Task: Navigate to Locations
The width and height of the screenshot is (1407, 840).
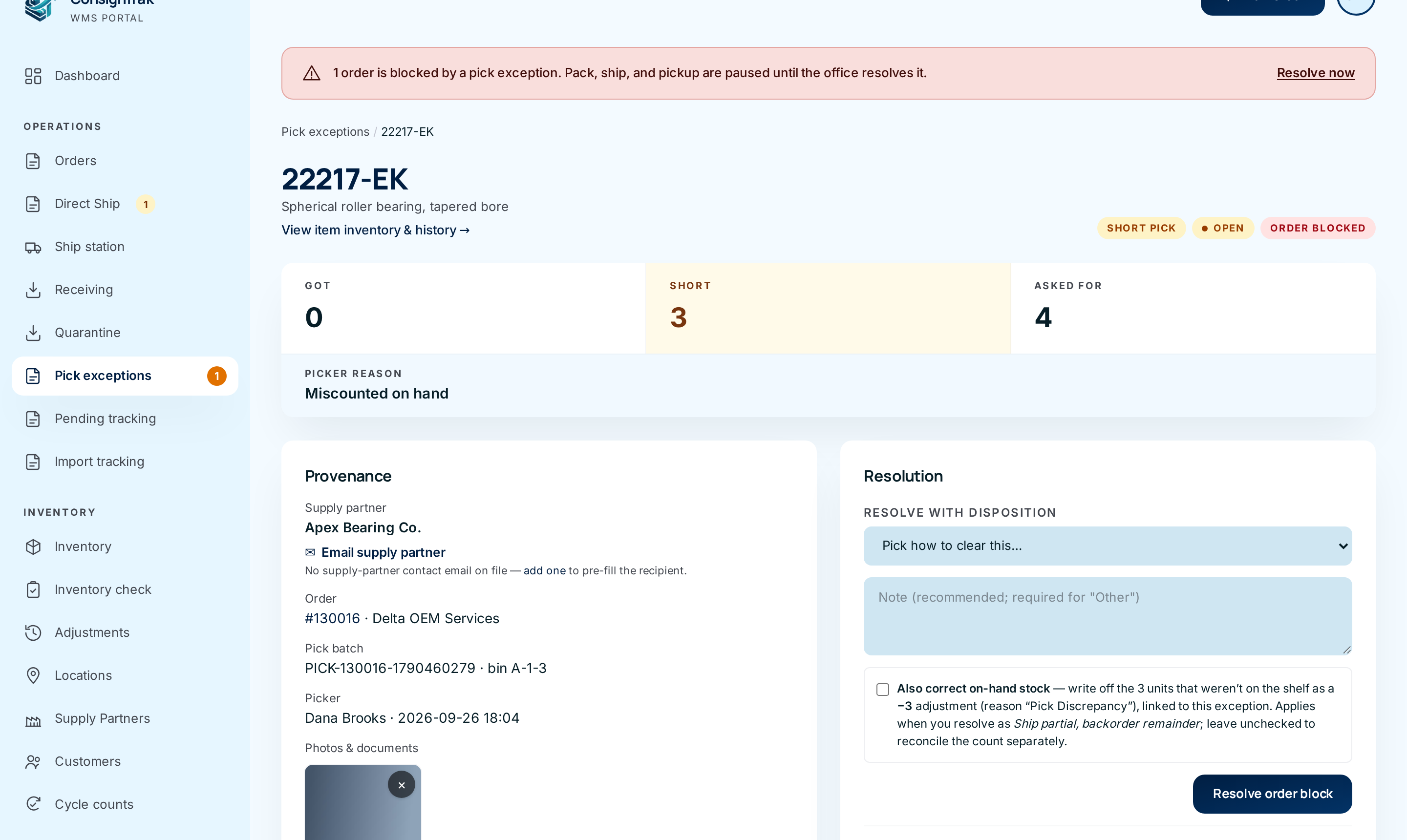Action: pos(125,676)
